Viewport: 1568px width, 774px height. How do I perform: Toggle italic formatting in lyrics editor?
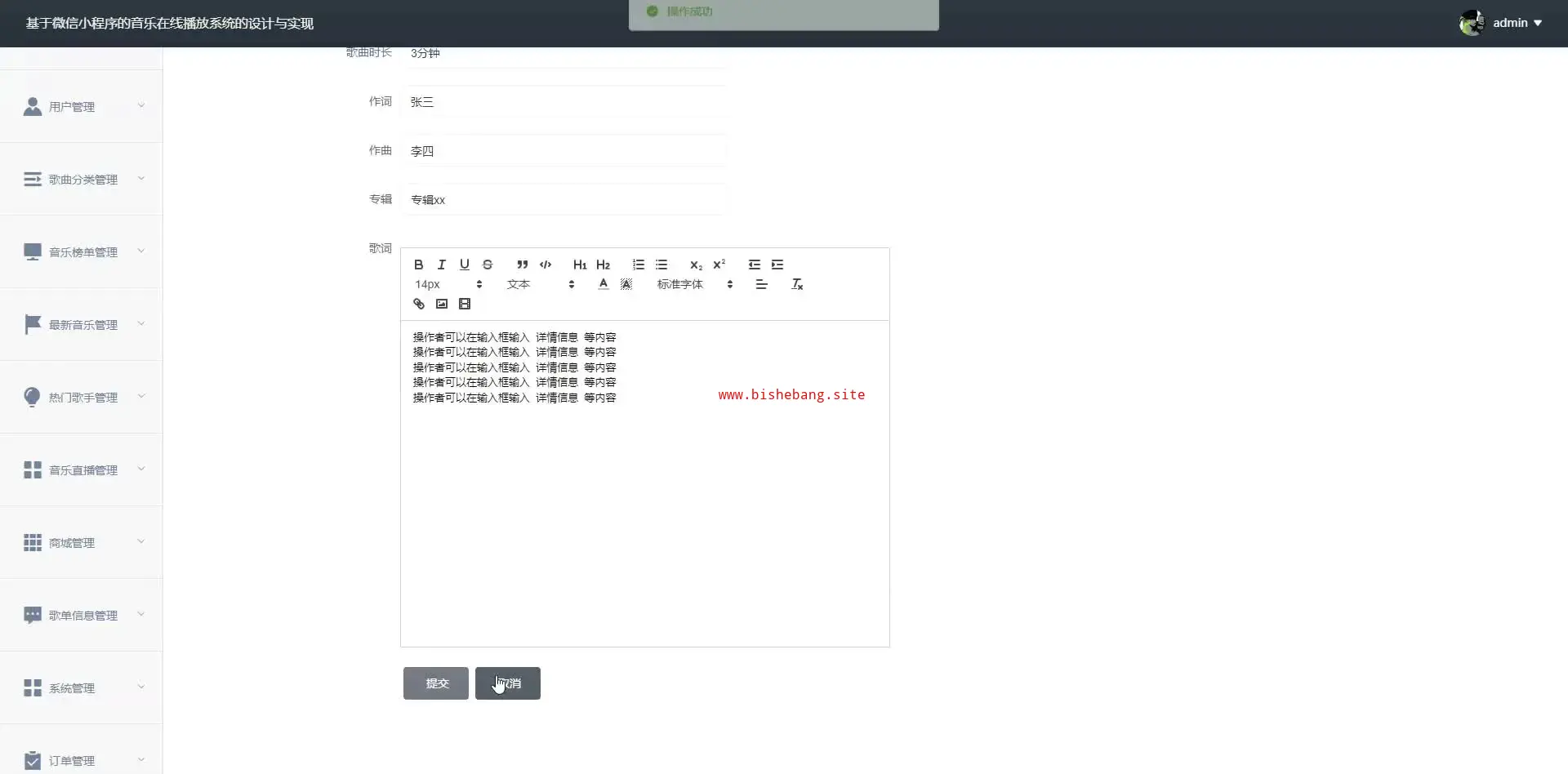click(441, 265)
